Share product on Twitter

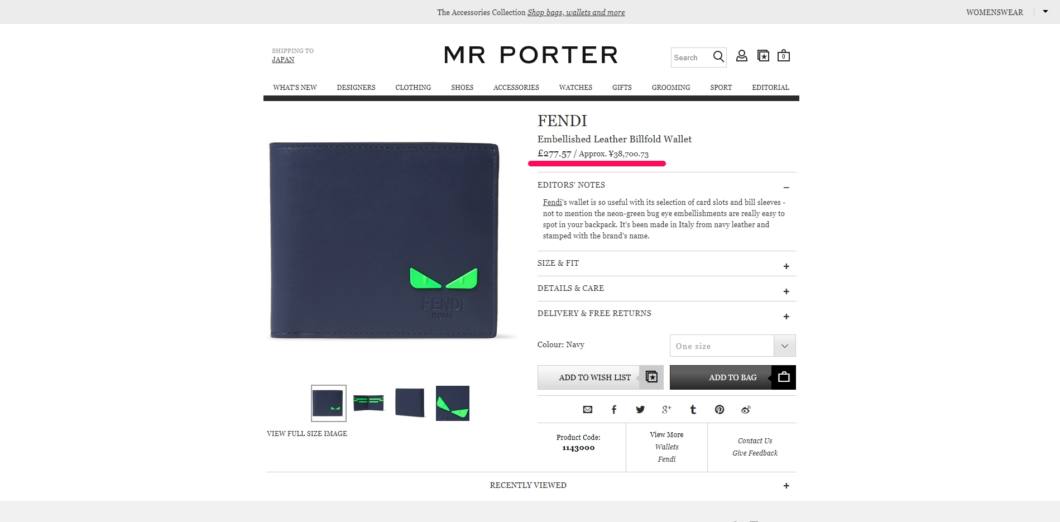(x=640, y=410)
